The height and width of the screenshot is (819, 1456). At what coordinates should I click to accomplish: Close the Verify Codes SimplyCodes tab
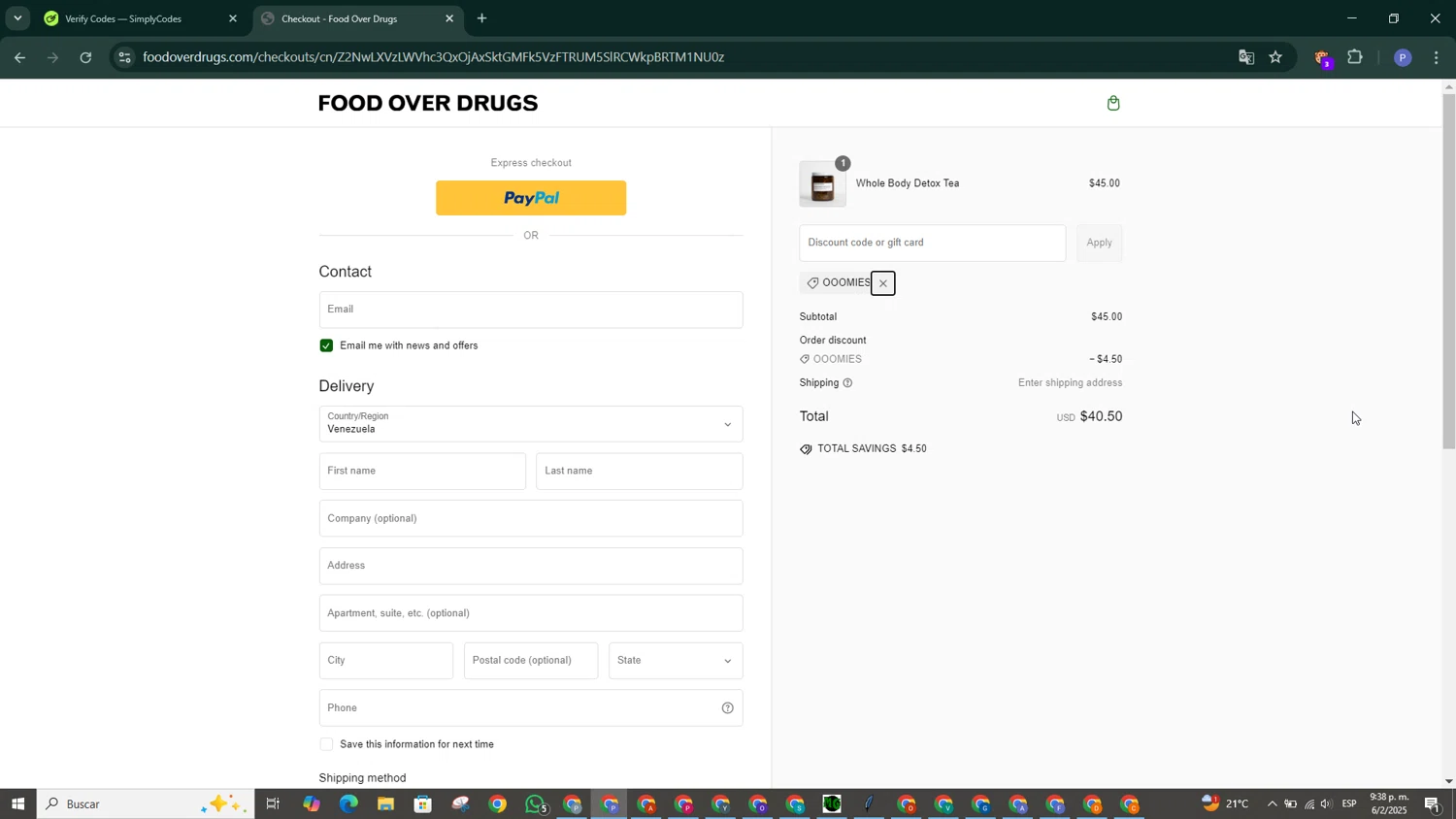[x=233, y=18]
